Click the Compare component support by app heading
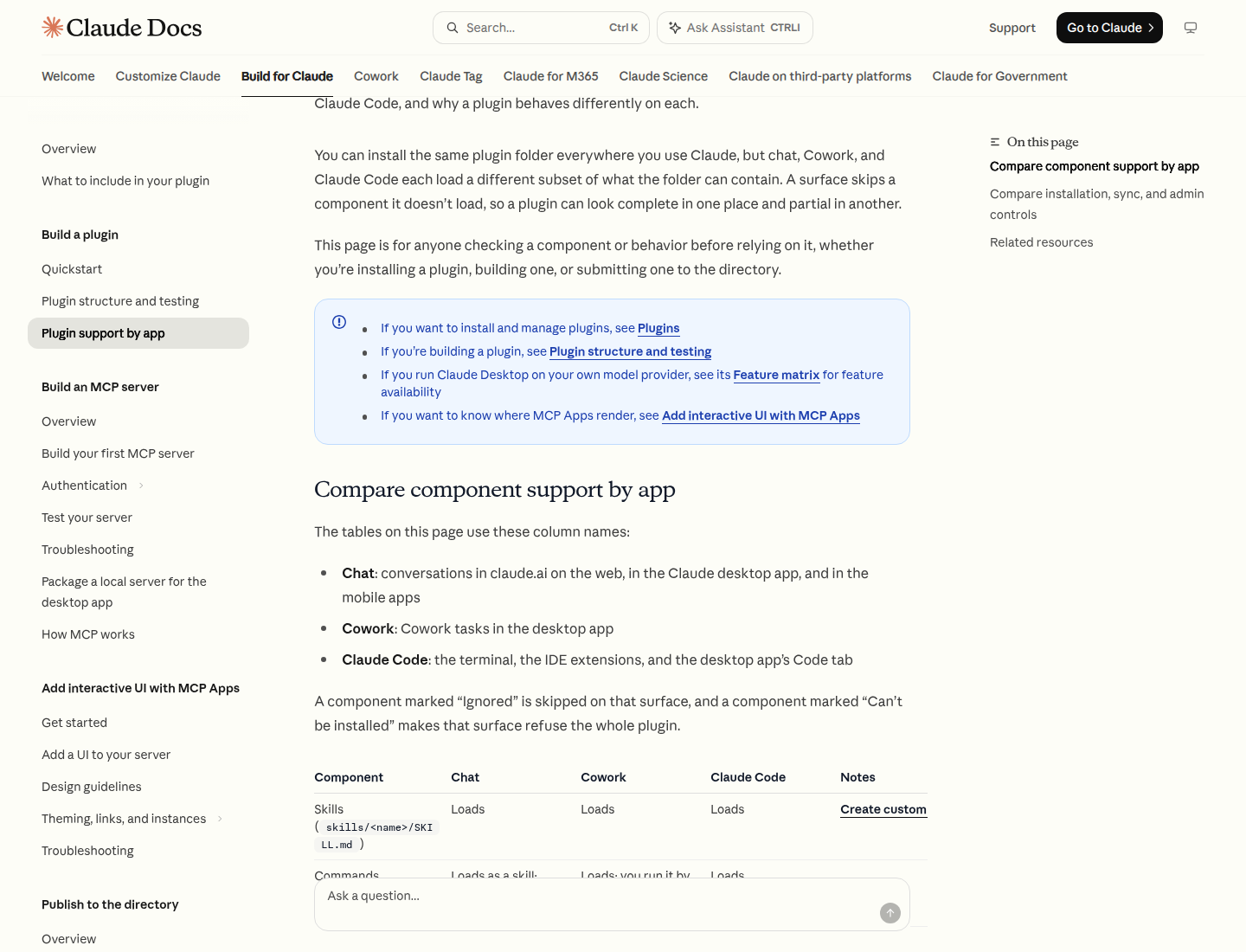1246x952 pixels. [x=495, y=490]
